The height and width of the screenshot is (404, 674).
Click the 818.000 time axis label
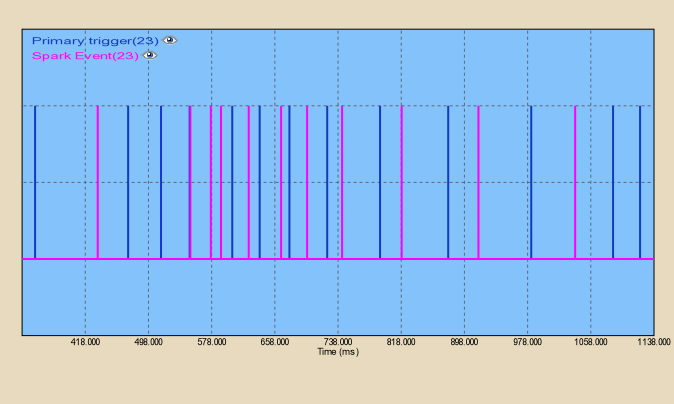[x=401, y=342]
